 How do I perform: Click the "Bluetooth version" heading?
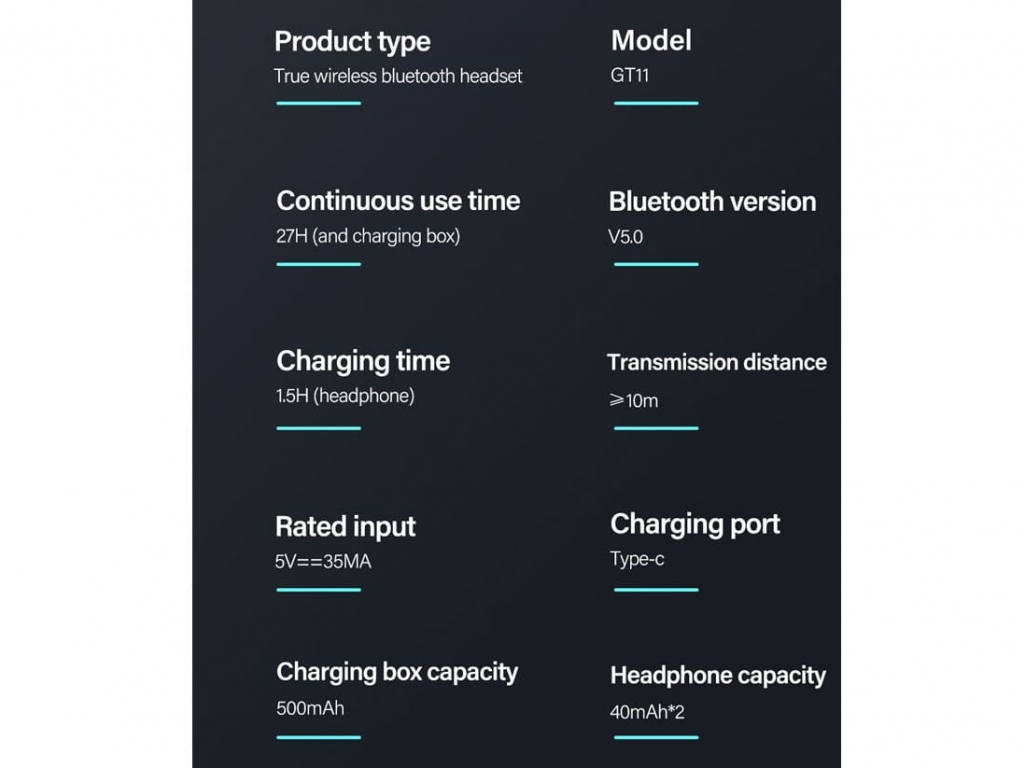(x=712, y=202)
